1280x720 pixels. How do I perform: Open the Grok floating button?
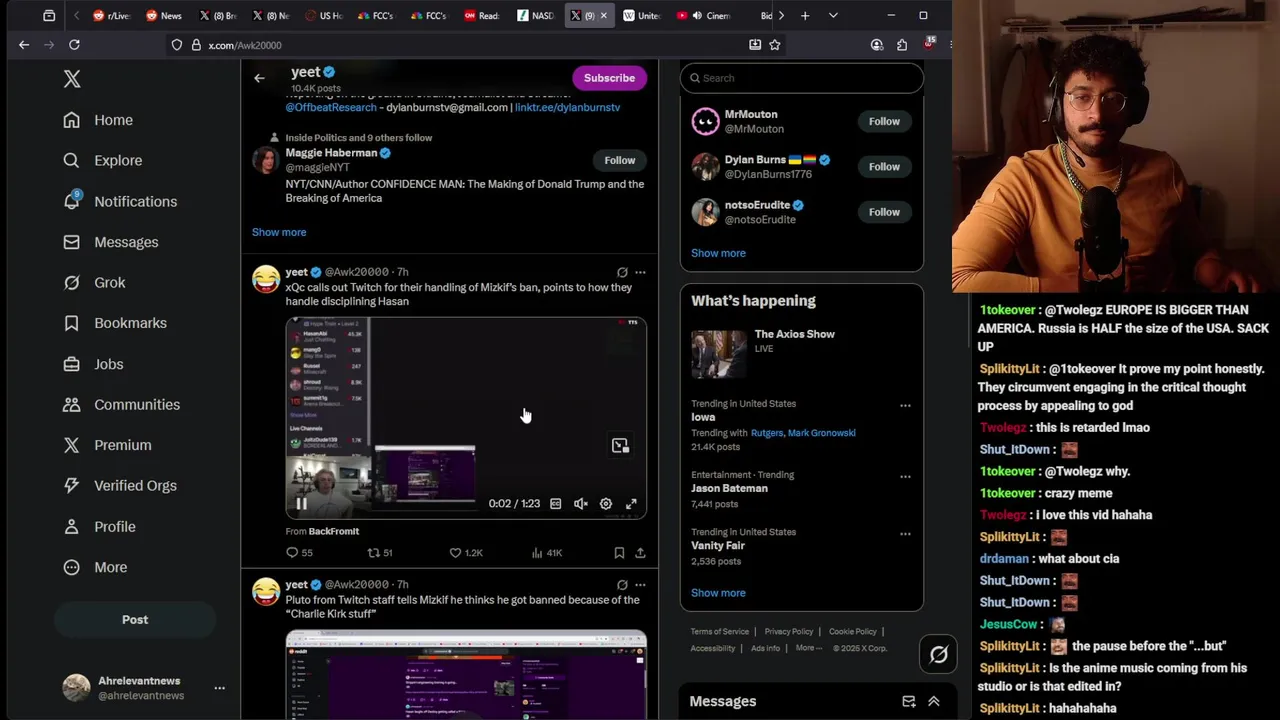[938, 655]
